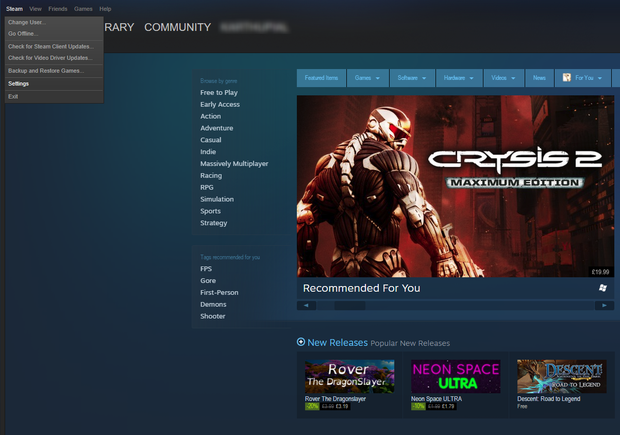Image resolution: width=620 pixels, height=435 pixels.
Task: Open the Friends menu in the menu bar
Action: point(58,8)
